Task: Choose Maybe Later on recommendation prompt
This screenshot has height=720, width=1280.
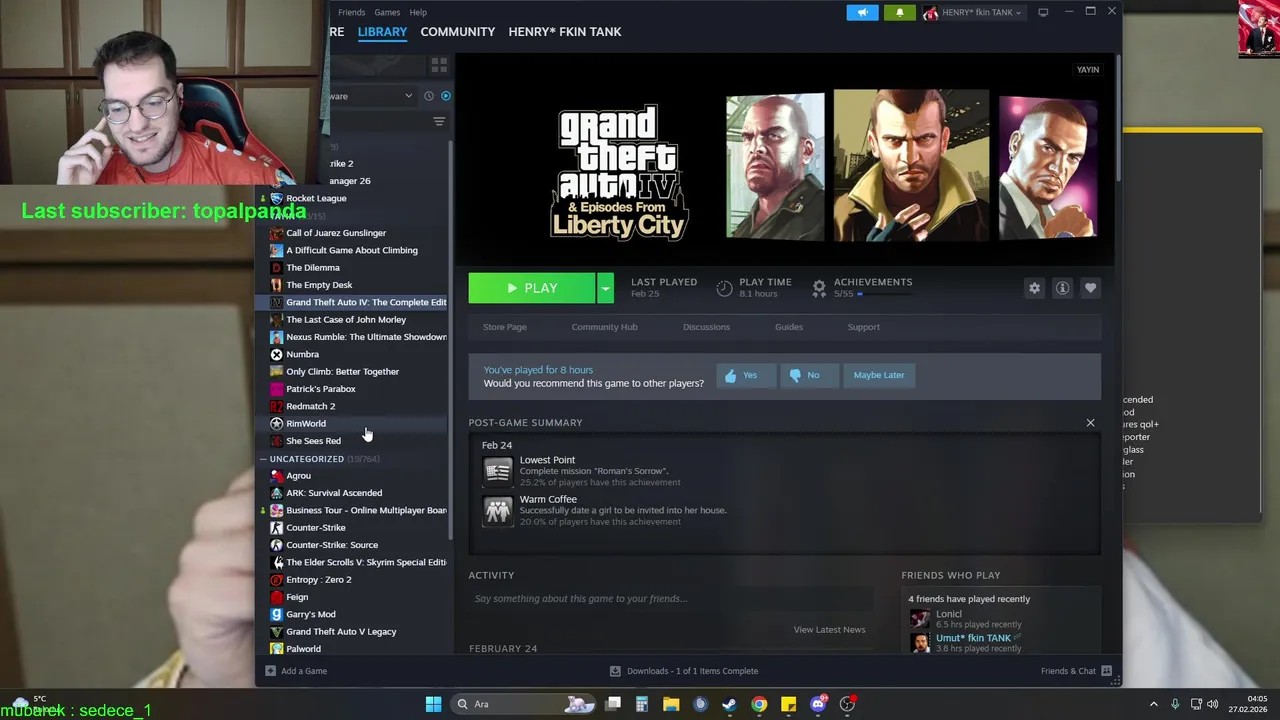Action: [878, 375]
